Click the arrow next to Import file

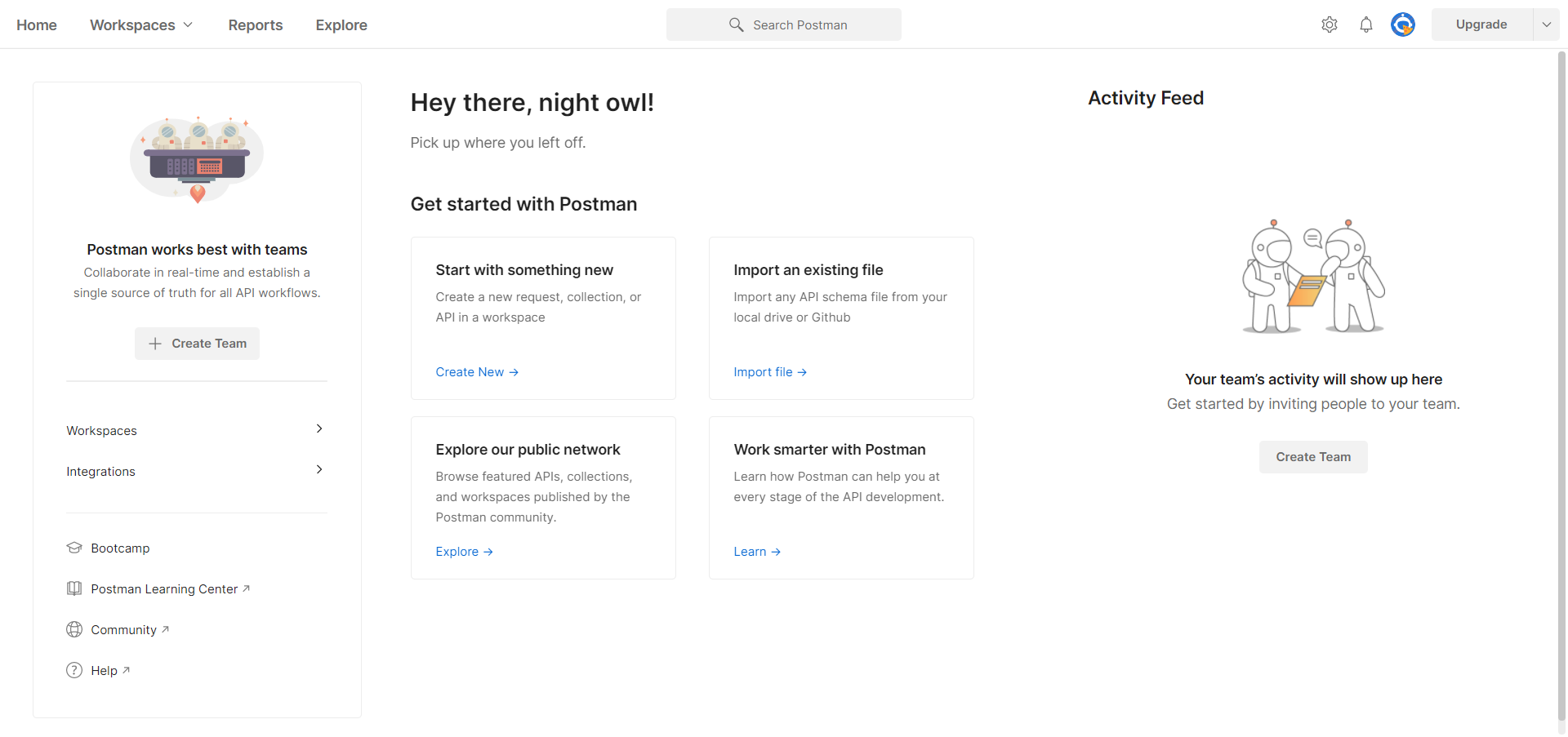(802, 372)
